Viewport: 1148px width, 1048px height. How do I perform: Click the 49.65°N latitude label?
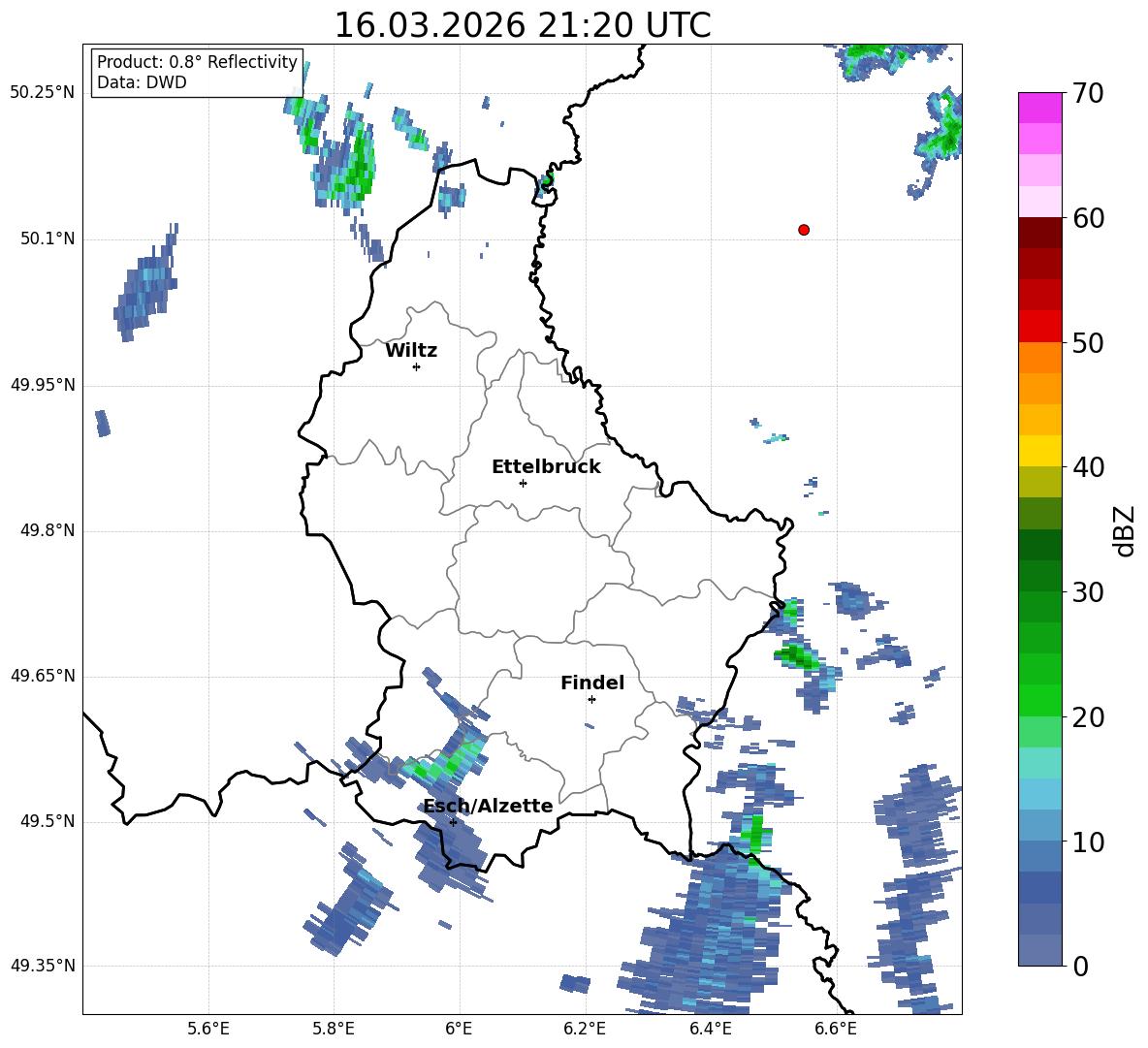click(43, 676)
